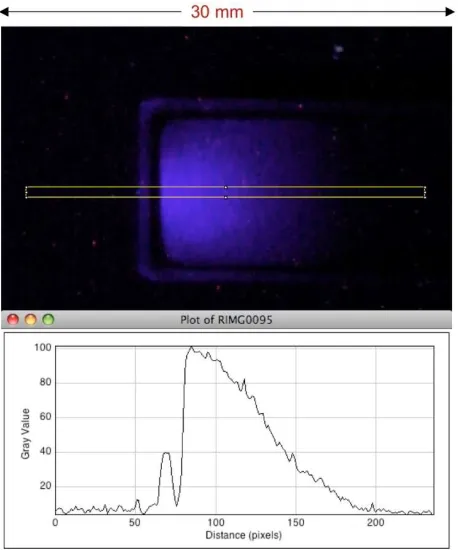Viewport: 458px width, 550px height.
Task: Click the y-axis value 40
Action: click(x=45, y=451)
